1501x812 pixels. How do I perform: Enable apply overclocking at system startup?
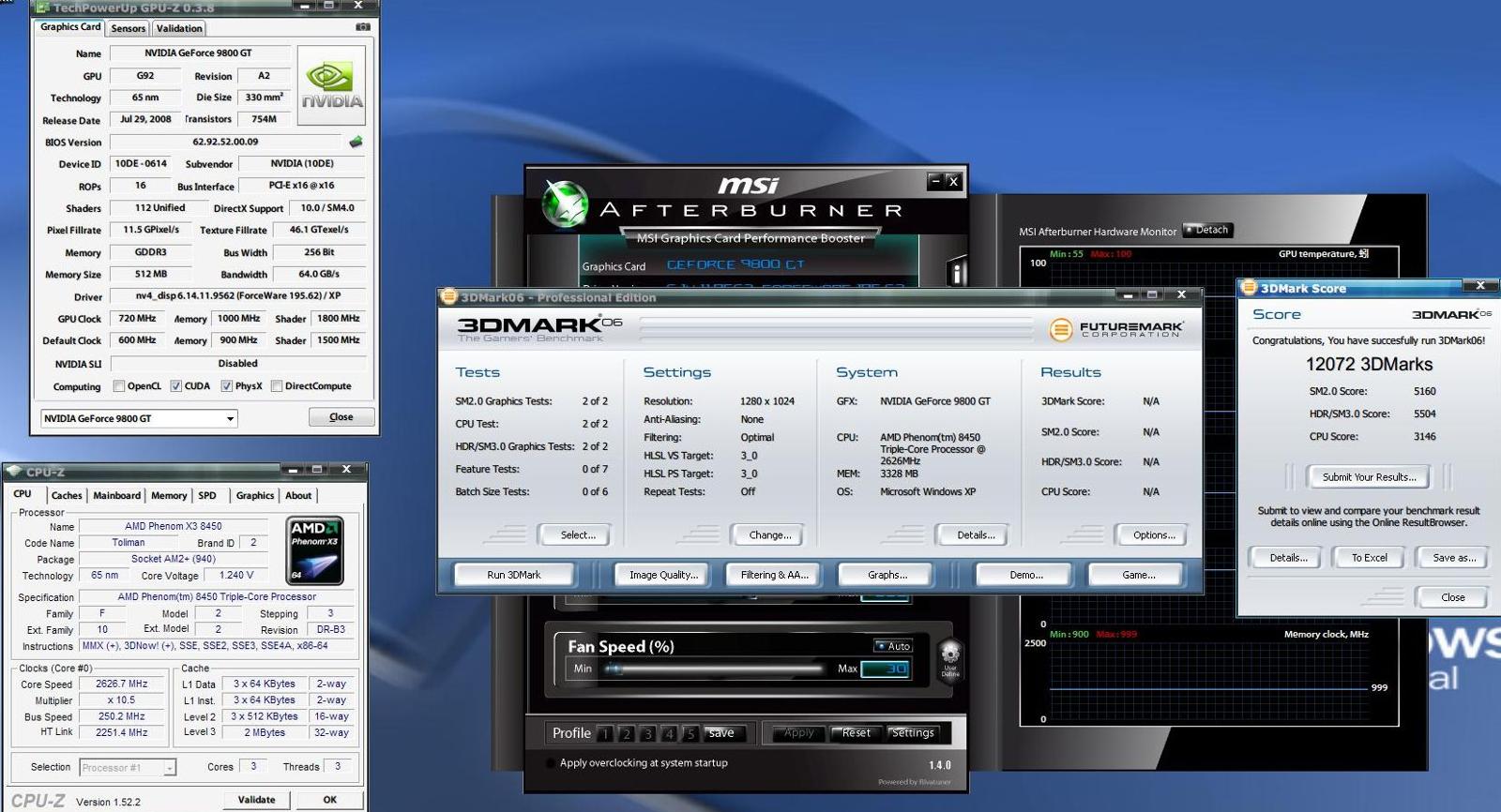click(550, 763)
